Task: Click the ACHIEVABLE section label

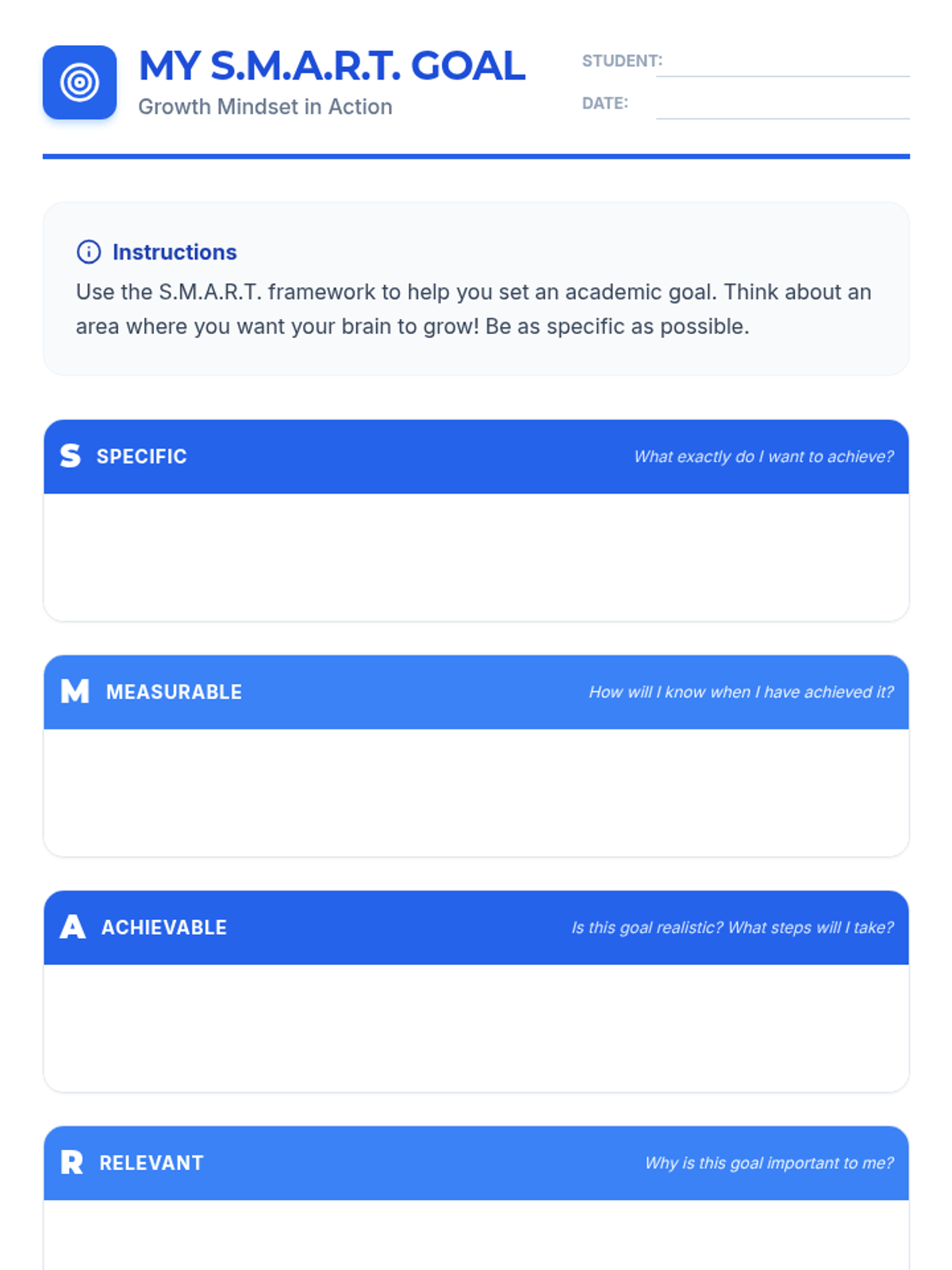Action: pos(164,927)
